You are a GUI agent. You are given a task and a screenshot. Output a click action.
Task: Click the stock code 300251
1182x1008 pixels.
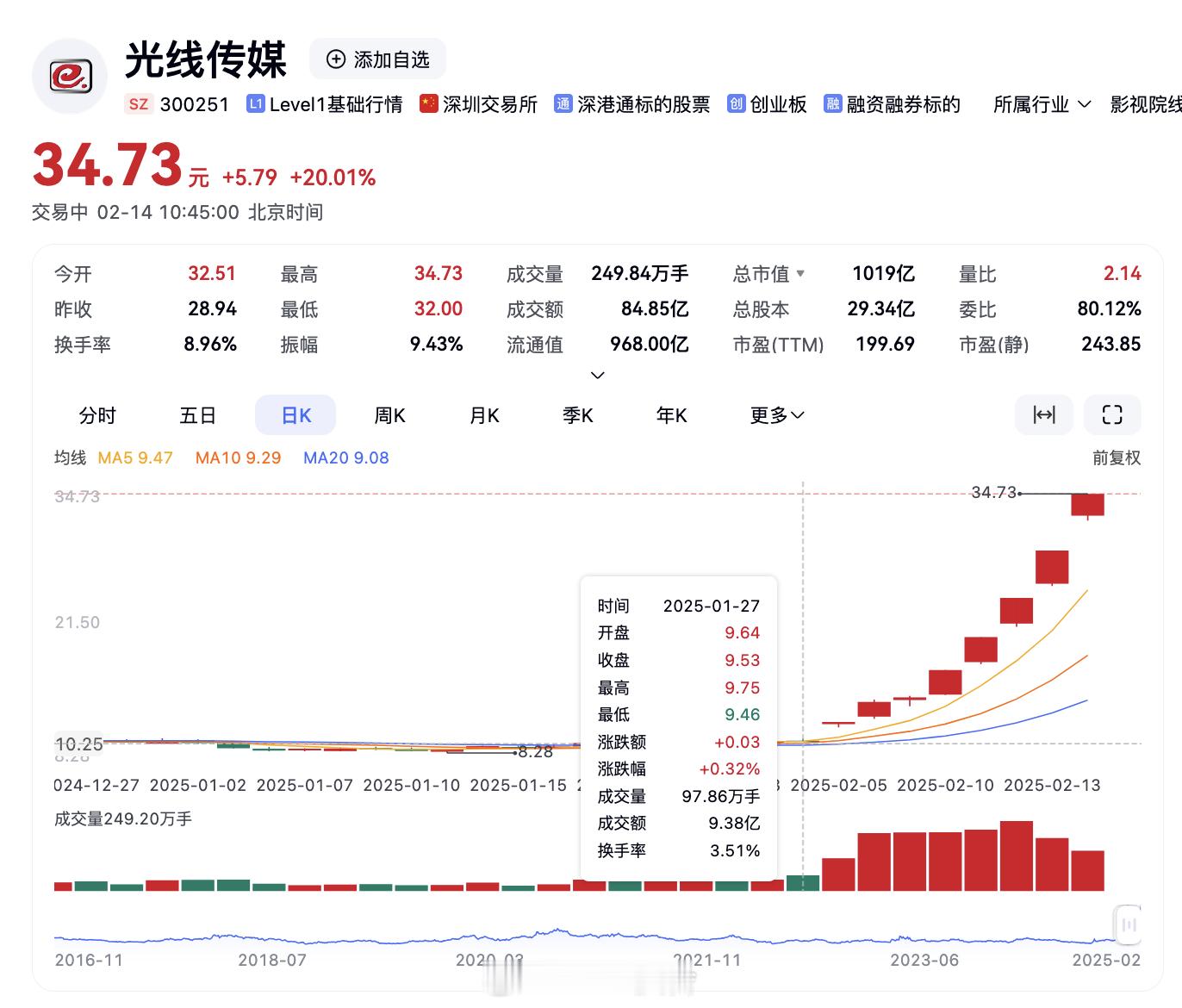point(195,104)
